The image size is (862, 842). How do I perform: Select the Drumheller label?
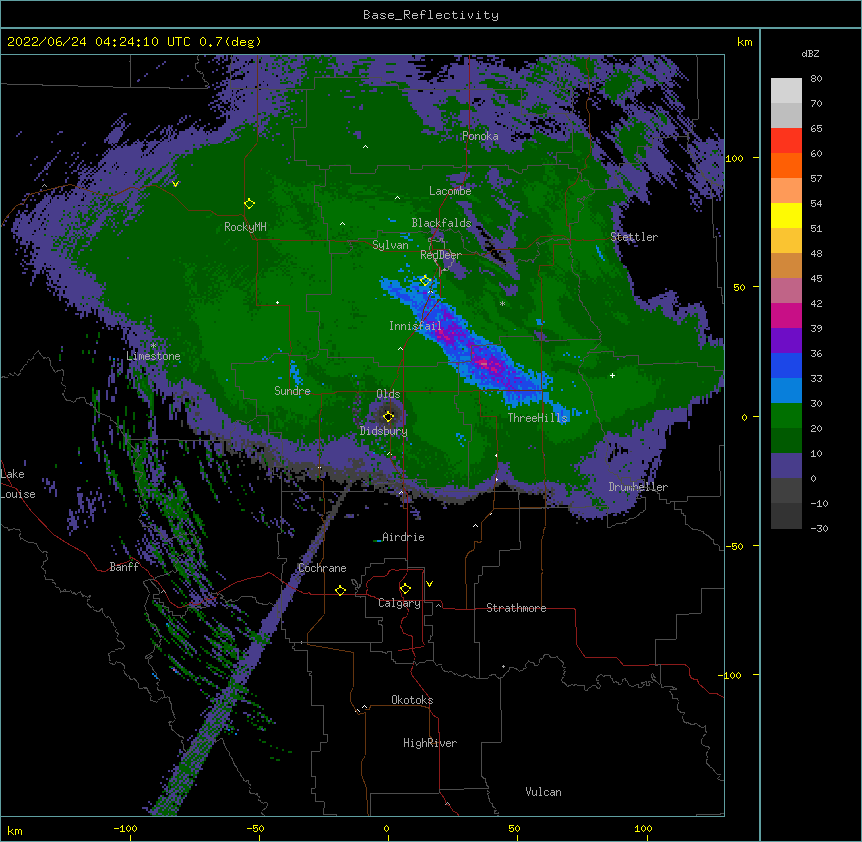[x=638, y=487]
